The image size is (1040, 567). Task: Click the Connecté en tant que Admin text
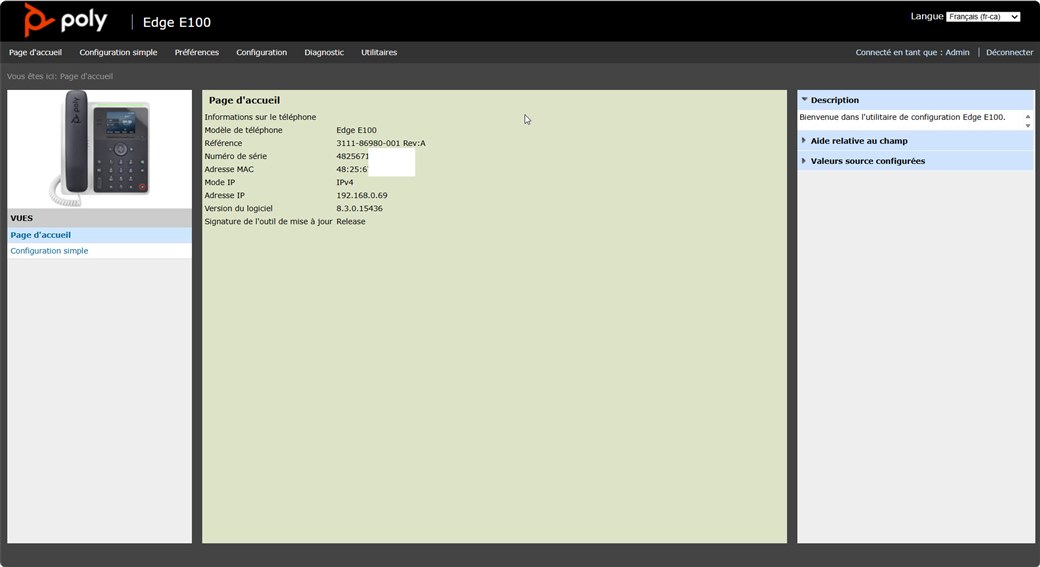coord(912,52)
